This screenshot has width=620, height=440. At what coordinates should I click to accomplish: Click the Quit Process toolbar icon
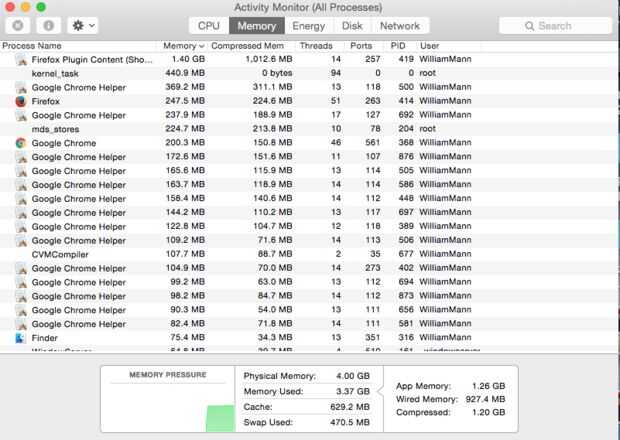[x=18, y=26]
